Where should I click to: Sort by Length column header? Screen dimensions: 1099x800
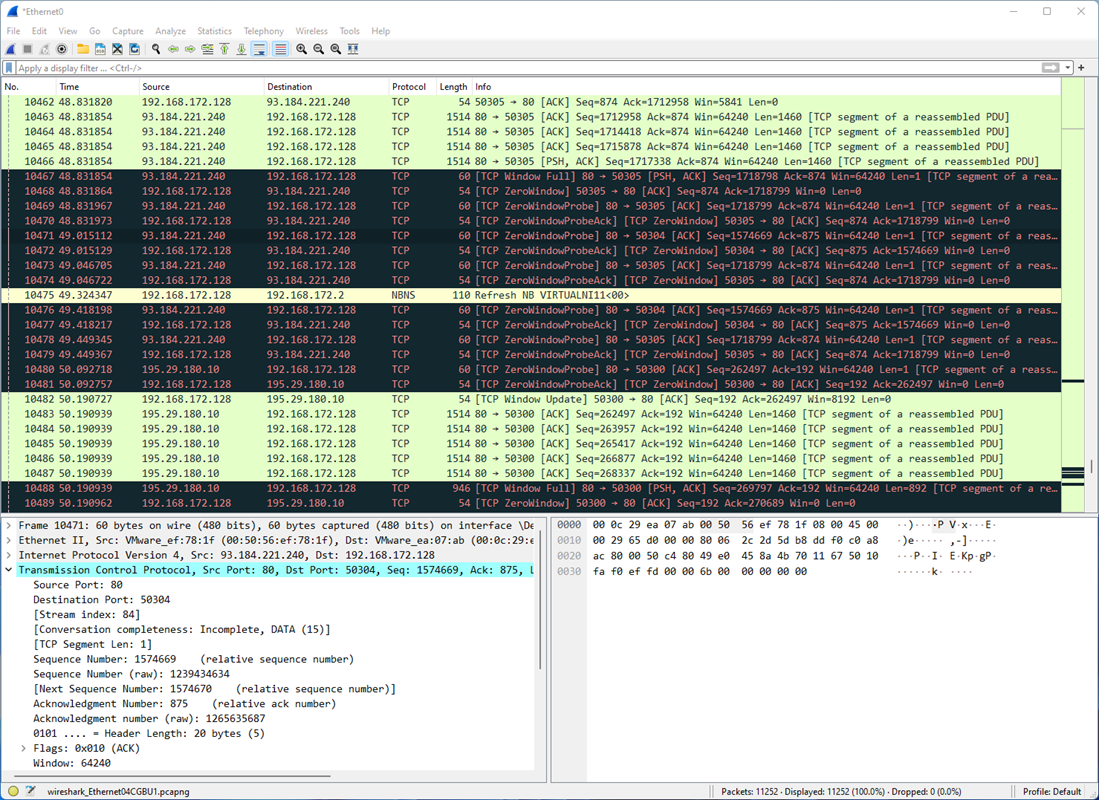453,87
